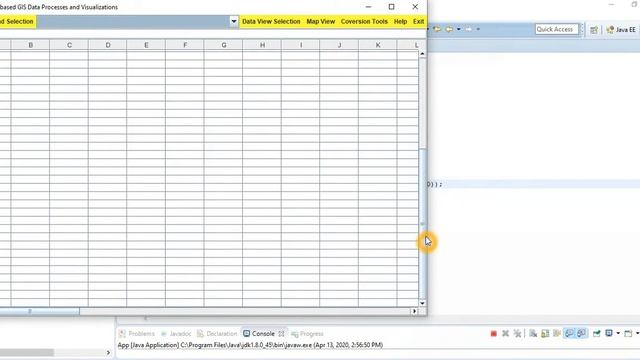Click Back navigation arrow in Eclipse toolbar
The height and width of the screenshot is (360, 640).
coord(437,29)
